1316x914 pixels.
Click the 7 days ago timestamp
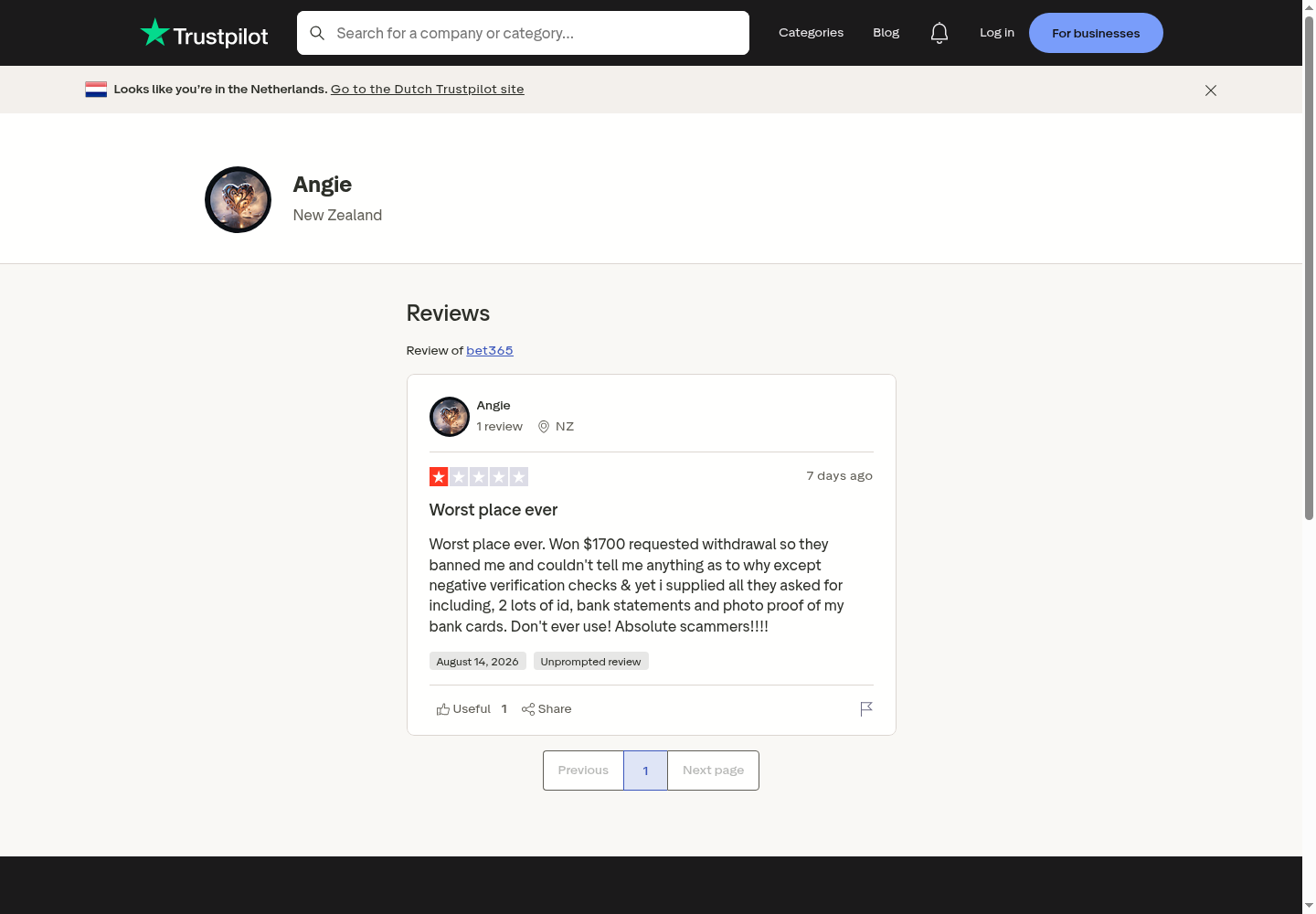[839, 476]
